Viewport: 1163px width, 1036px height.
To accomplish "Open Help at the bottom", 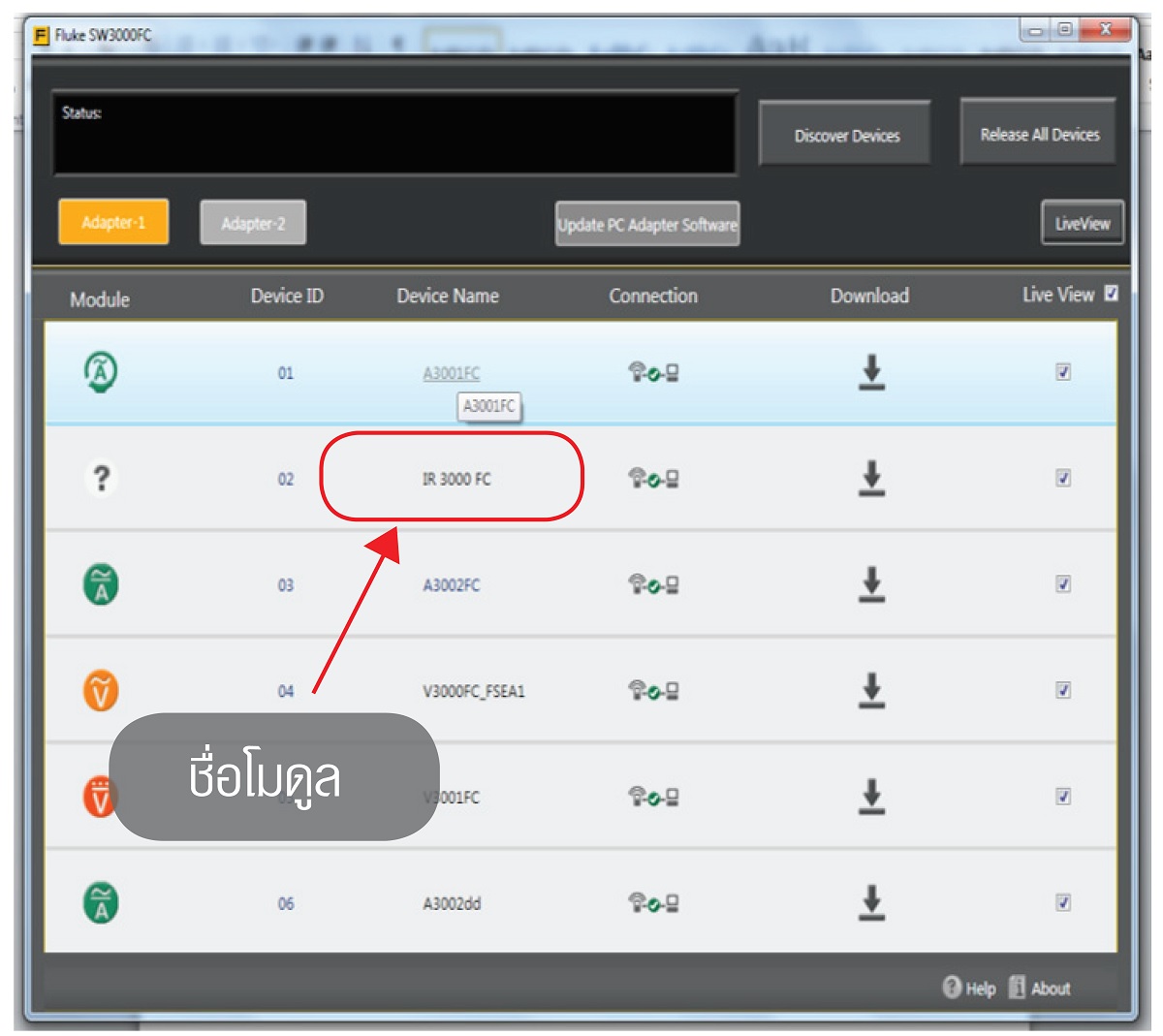I will pos(969,988).
